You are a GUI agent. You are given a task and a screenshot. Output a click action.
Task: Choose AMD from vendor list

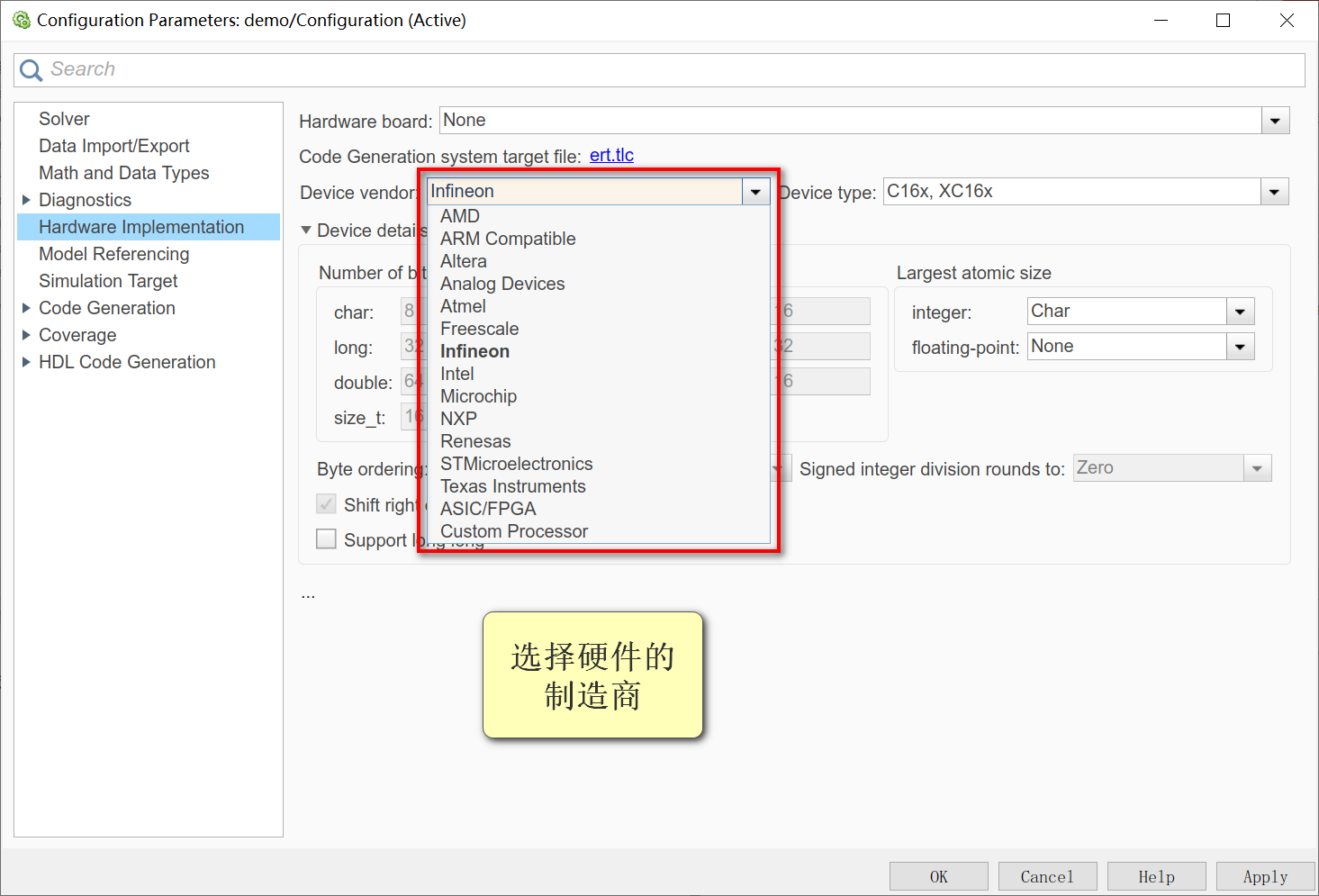(x=460, y=216)
